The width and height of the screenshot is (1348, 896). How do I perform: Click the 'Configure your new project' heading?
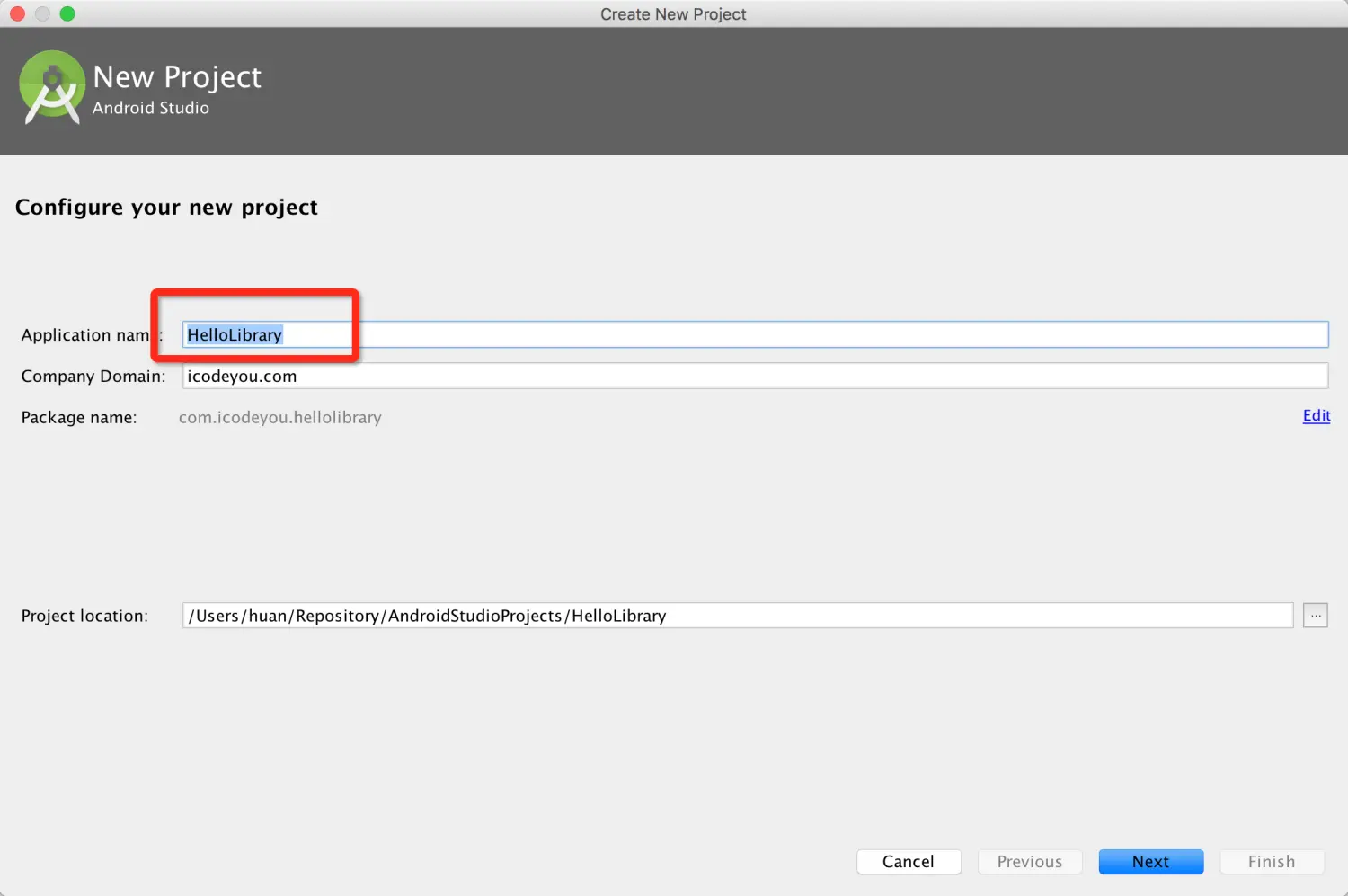pyautogui.click(x=166, y=208)
